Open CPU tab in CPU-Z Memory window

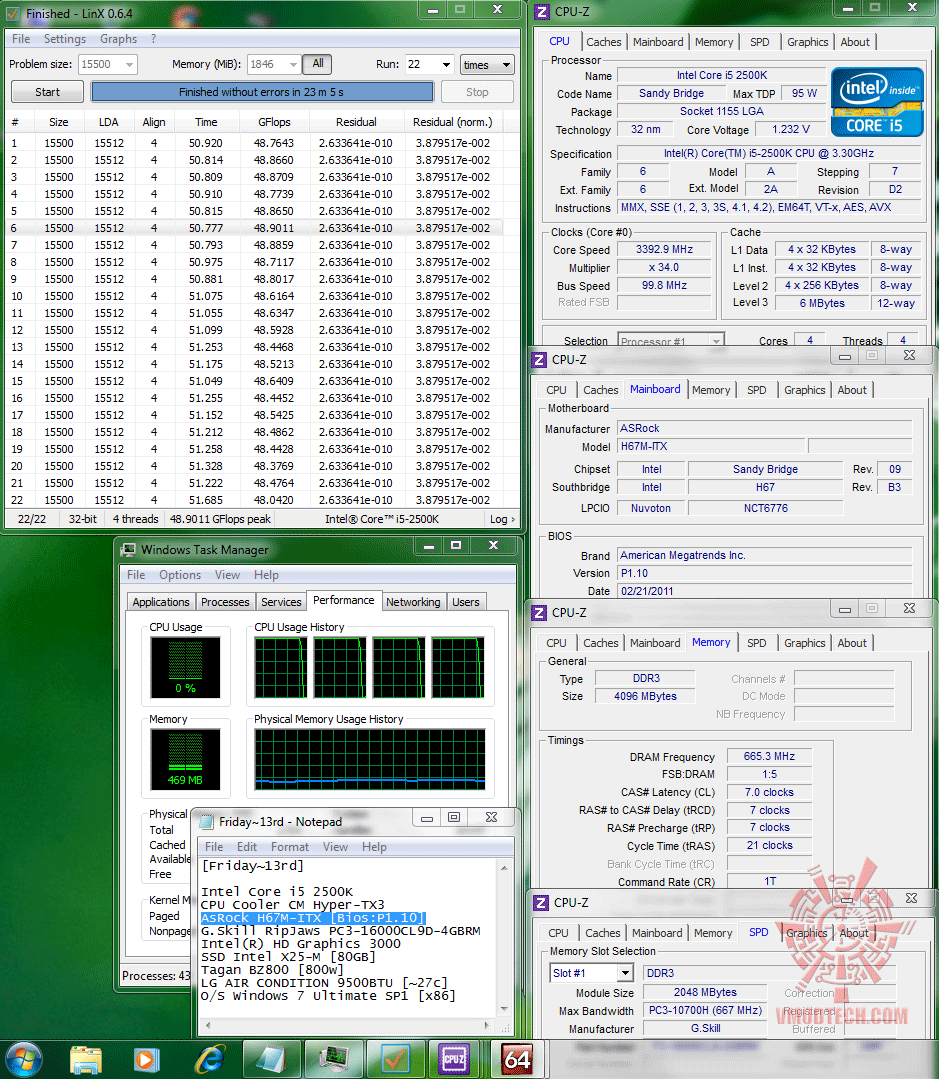point(557,643)
